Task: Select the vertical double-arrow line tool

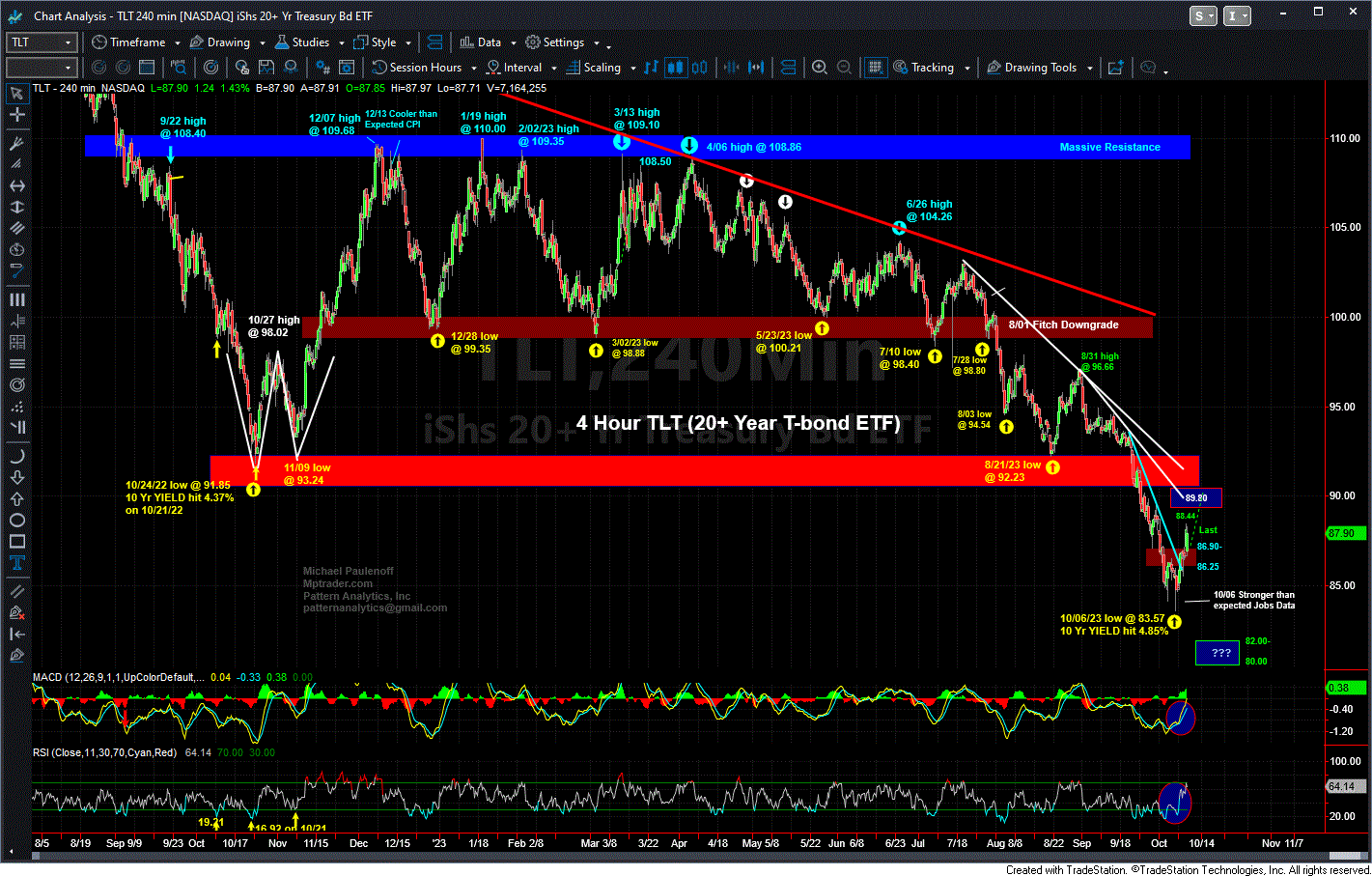Action: [16, 207]
